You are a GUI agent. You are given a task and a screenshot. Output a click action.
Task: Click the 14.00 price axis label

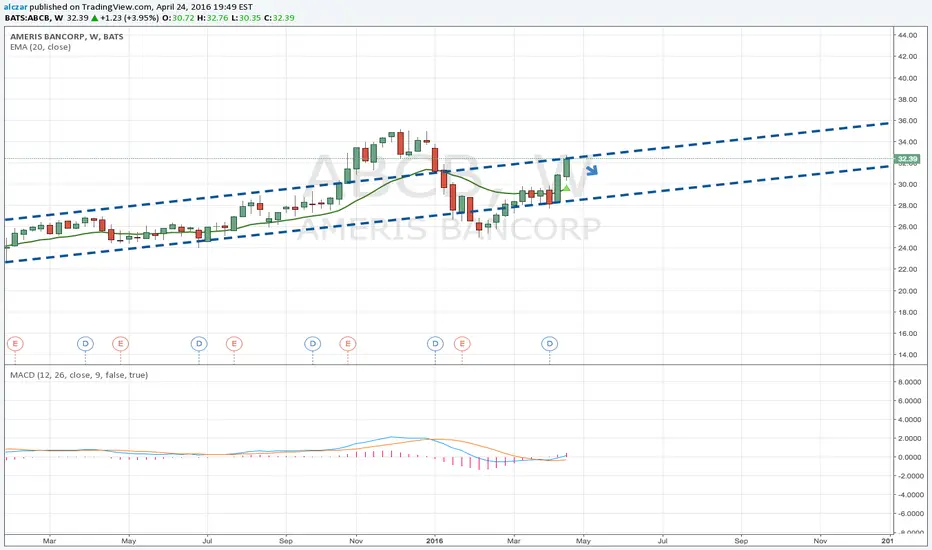907,354
